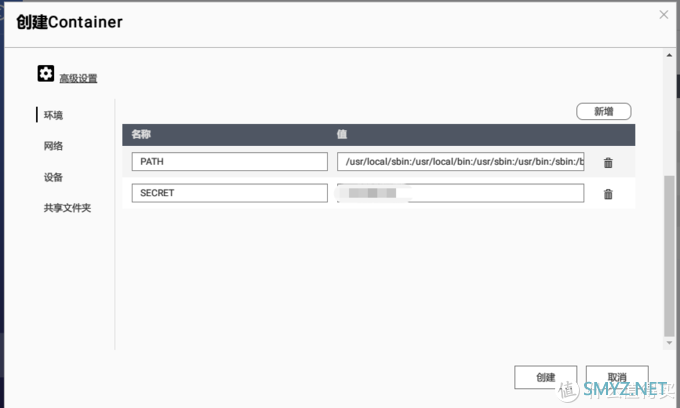Open the 高级设置 link
Viewport: 680px width, 408px height.
click(x=78, y=78)
